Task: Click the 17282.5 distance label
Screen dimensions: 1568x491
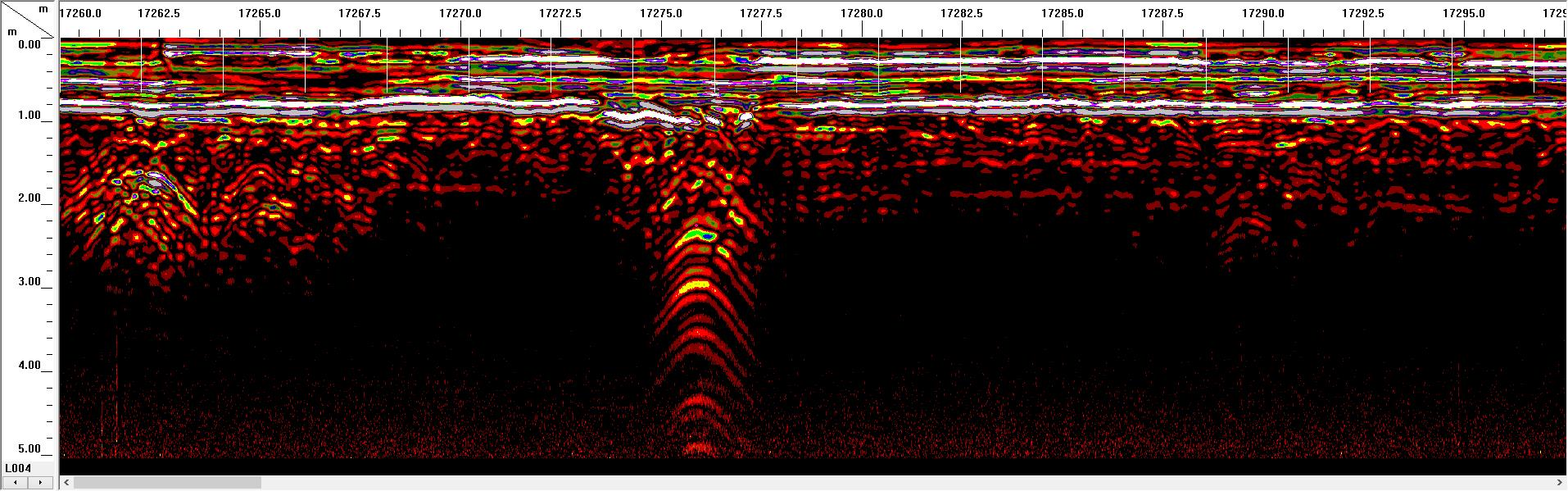Action: tap(962, 13)
